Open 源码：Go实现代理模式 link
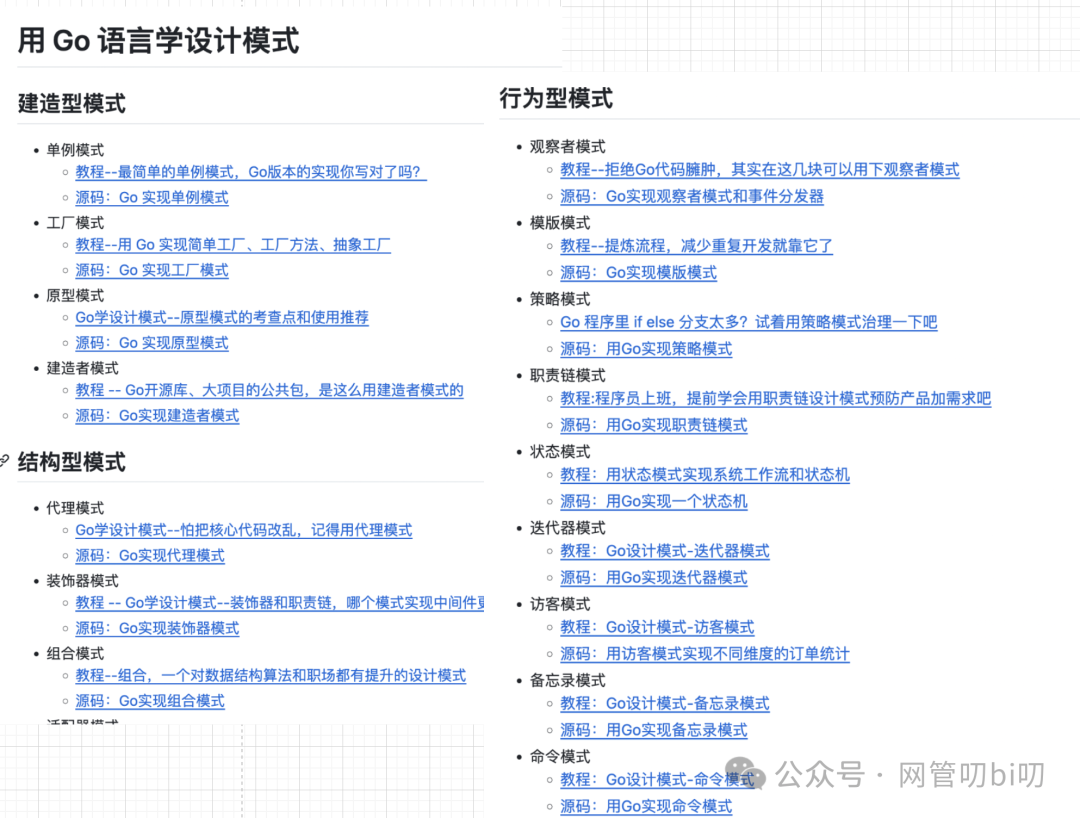Image resolution: width=1080 pixels, height=818 pixels. (150, 556)
